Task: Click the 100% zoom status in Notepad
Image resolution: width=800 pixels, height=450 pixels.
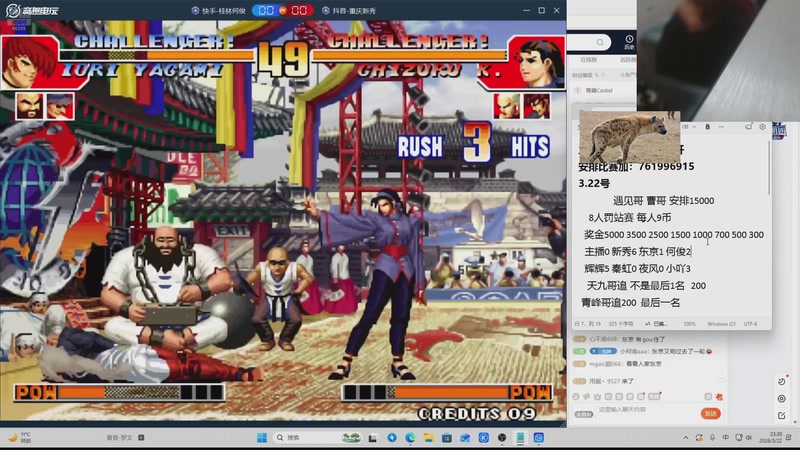Action: pos(689,324)
